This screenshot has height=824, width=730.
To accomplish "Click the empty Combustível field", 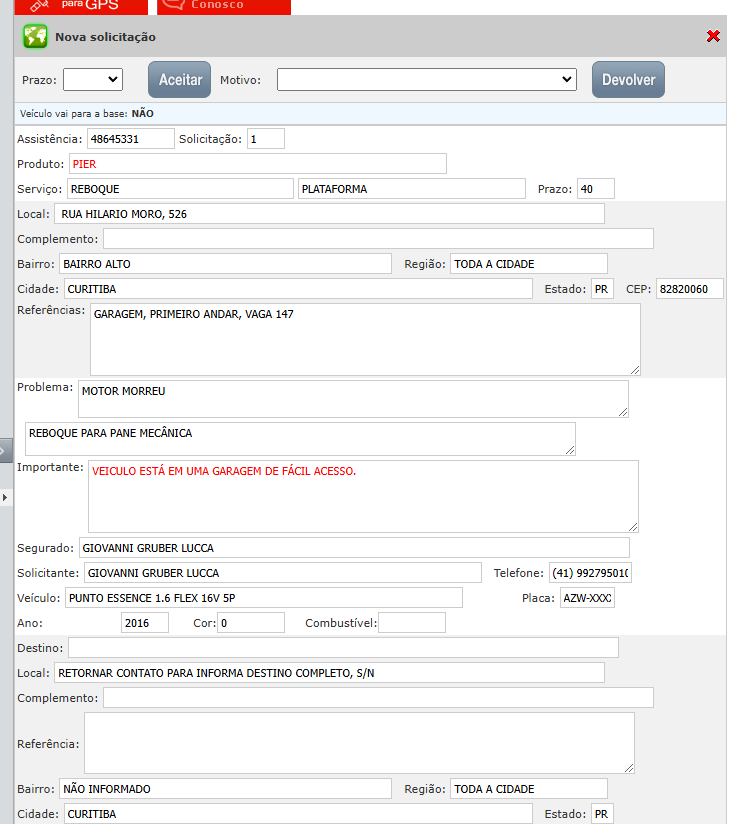I will click(x=411, y=623).
